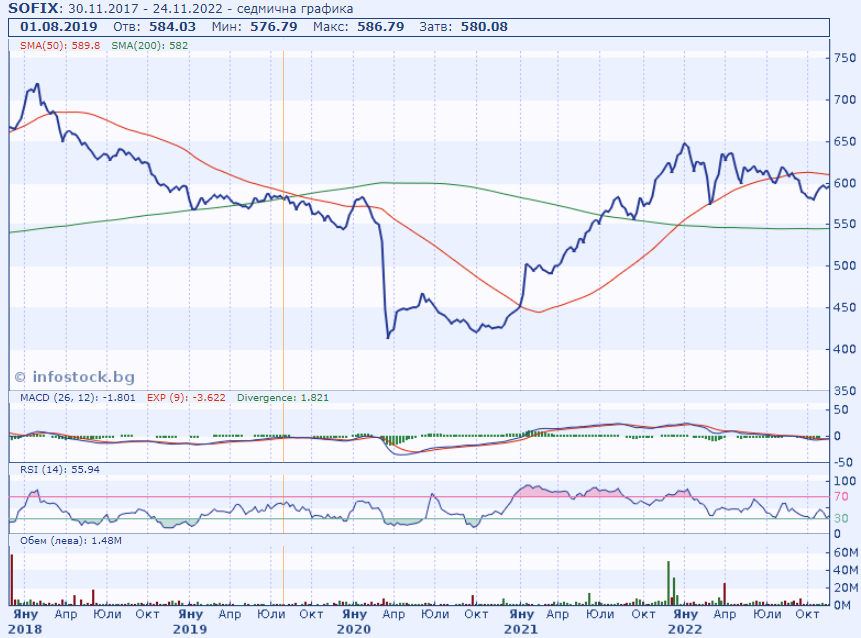Click the maximum value 586.79
The width and height of the screenshot is (861, 638).
click(x=381, y=27)
